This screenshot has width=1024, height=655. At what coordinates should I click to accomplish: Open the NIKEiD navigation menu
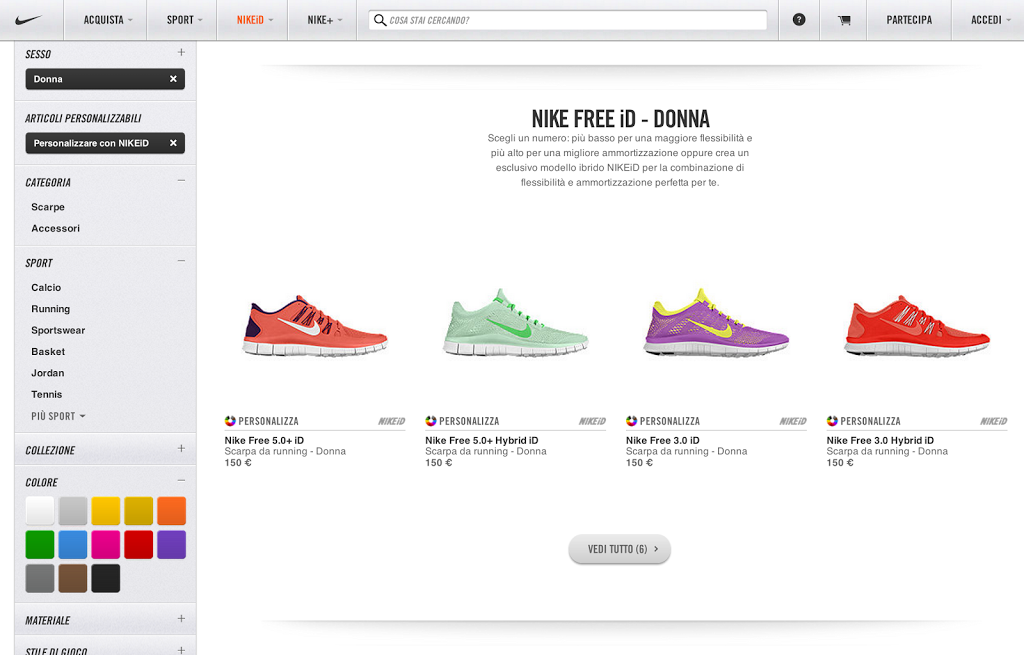tap(255, 20)
